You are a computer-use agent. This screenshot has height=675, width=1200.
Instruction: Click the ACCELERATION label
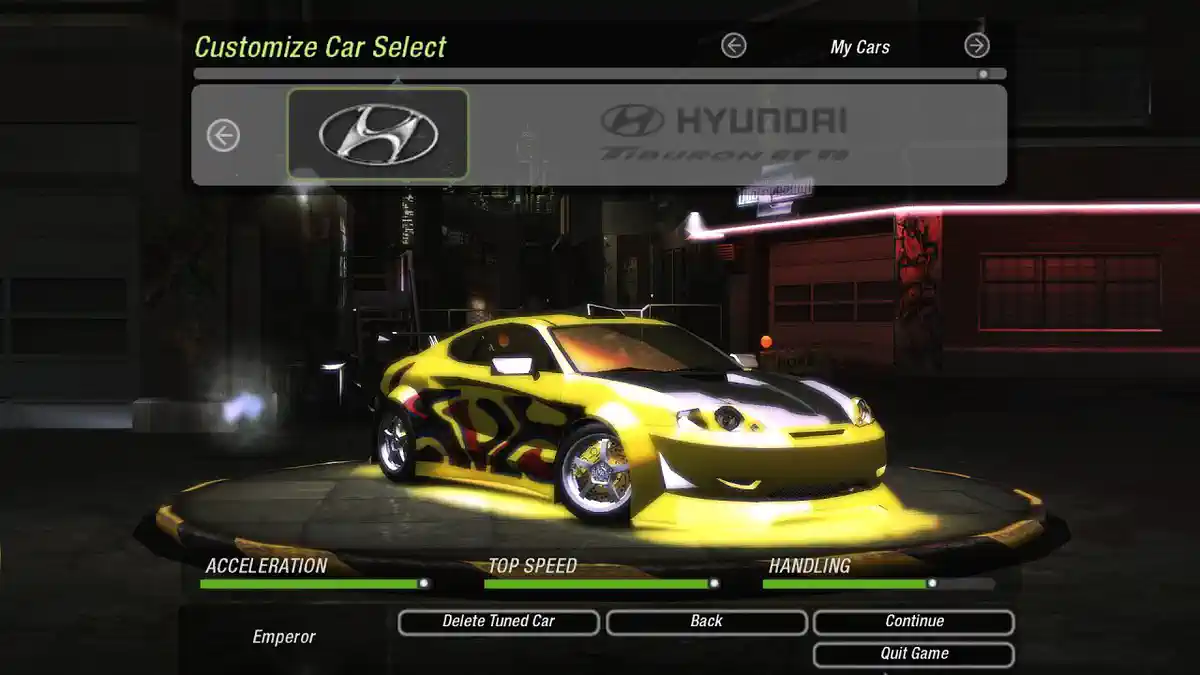click(x=266, y=566)
